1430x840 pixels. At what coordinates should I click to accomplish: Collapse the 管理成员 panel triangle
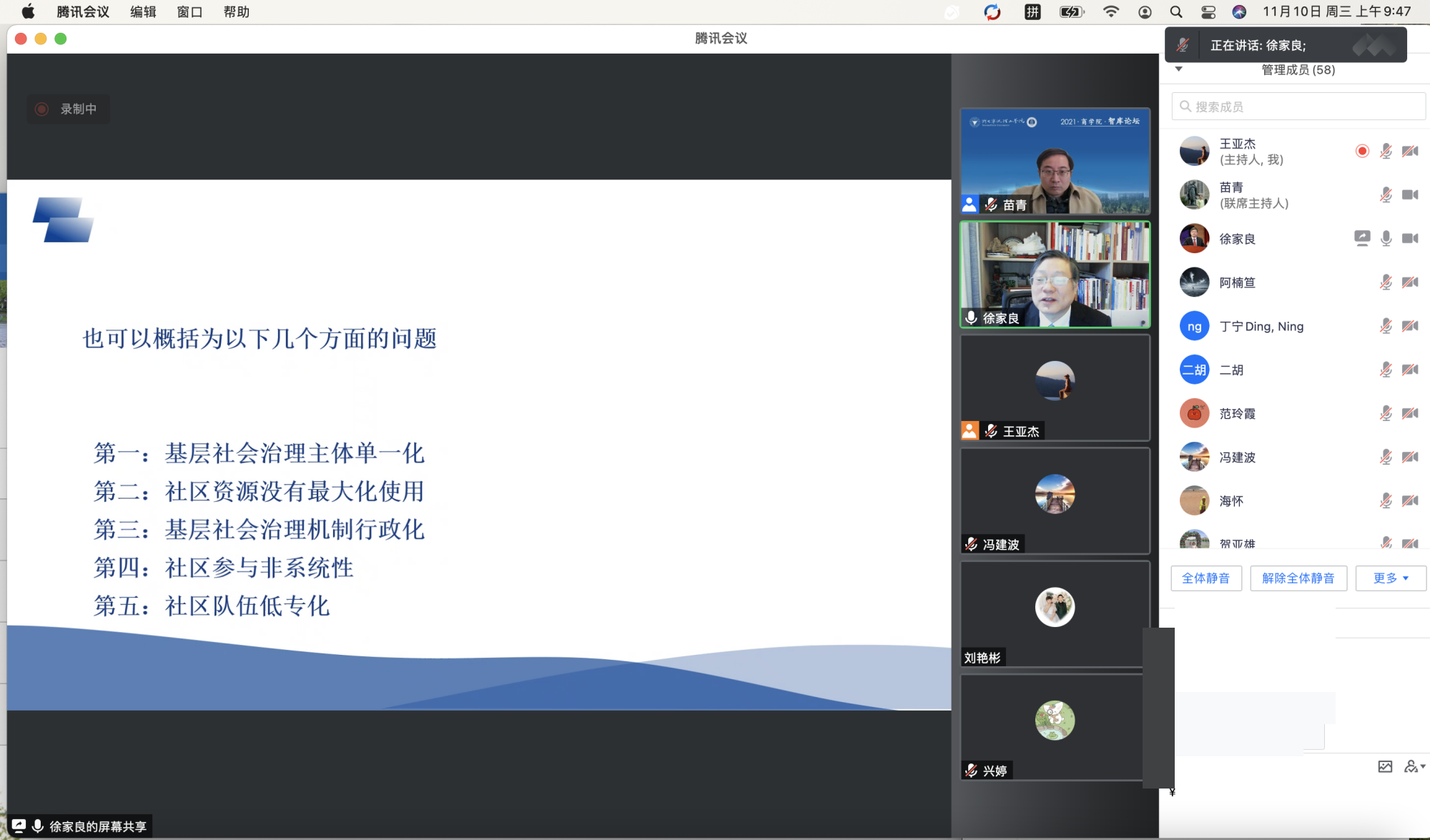[1179, 69]
